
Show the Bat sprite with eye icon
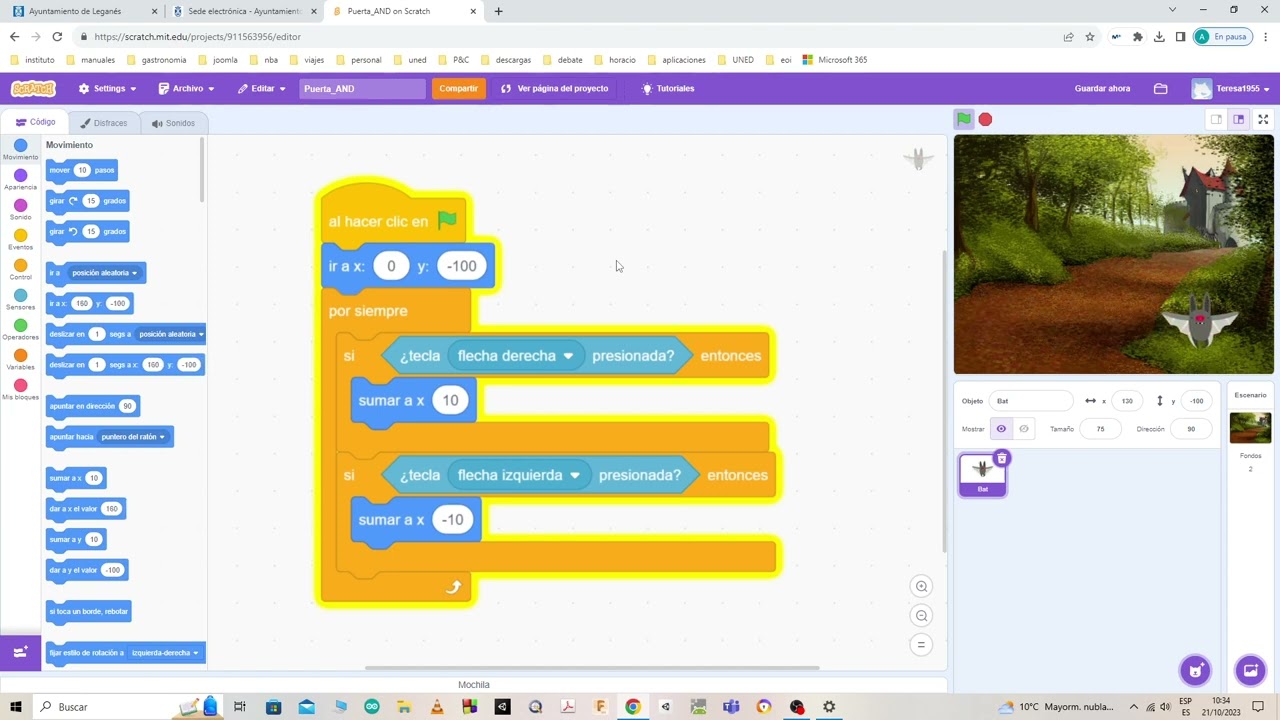click(x=1001, y=429)
